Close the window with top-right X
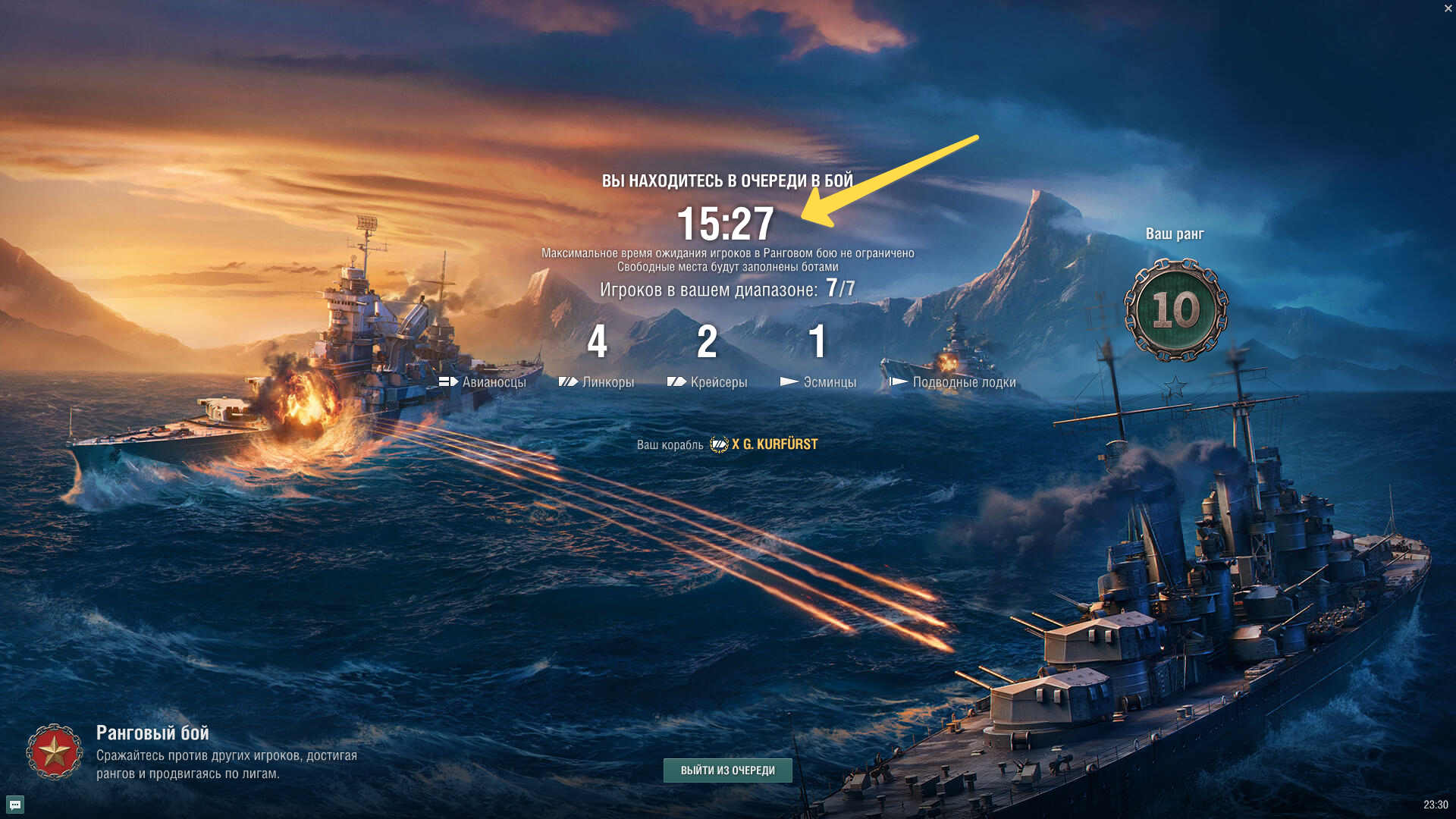Screen dimensions: 1456x819 click(x=1448, y=8)
